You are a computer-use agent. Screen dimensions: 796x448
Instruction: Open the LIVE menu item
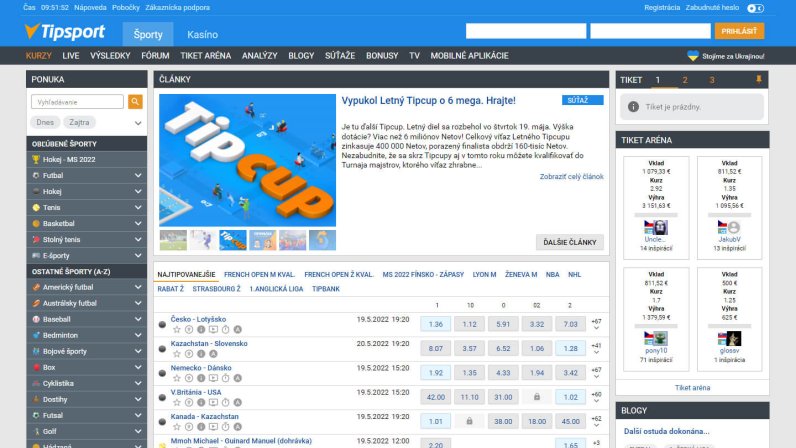point(71,56)
